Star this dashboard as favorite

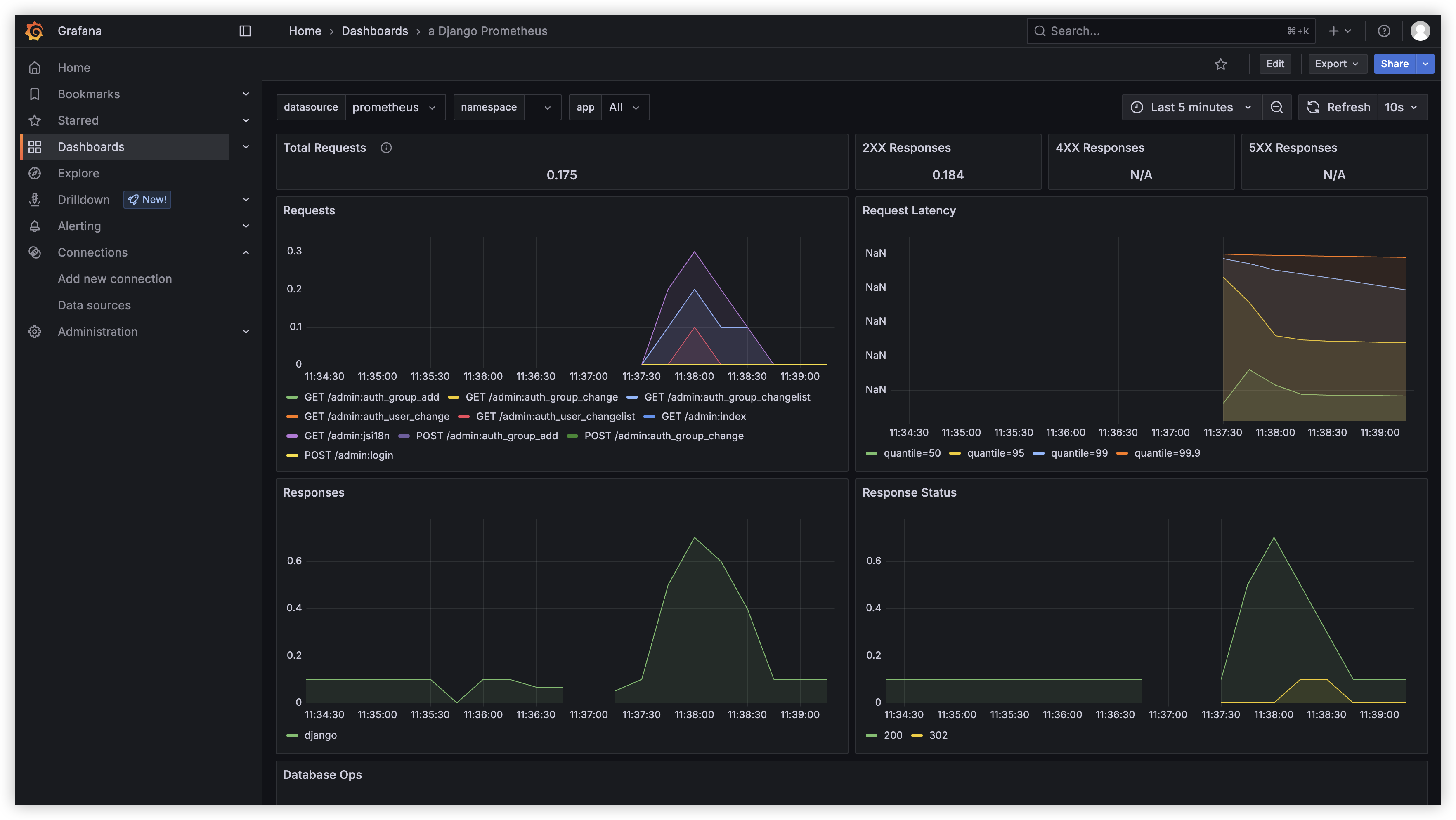pyautogui.click(x=1221, y=64)
